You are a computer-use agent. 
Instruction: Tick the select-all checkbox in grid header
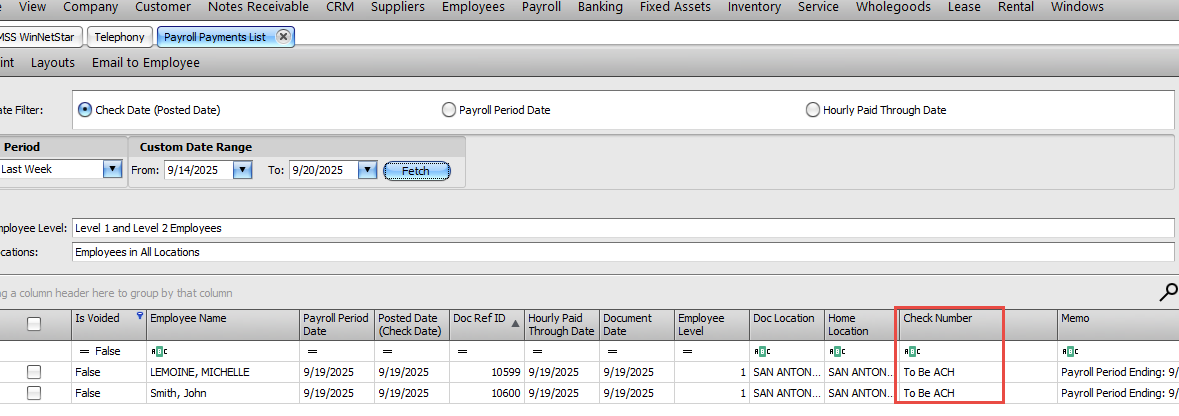[34, 324]
